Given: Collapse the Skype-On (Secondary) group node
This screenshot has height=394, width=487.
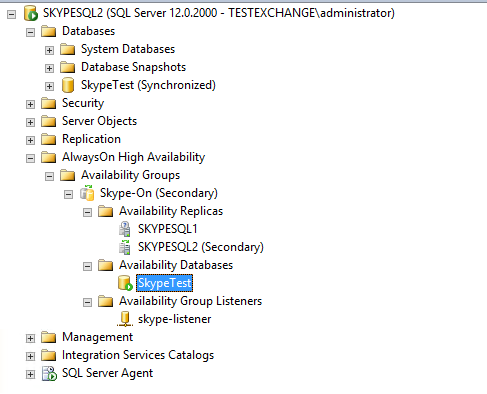Looking at the screenshot, I should 68,194.
